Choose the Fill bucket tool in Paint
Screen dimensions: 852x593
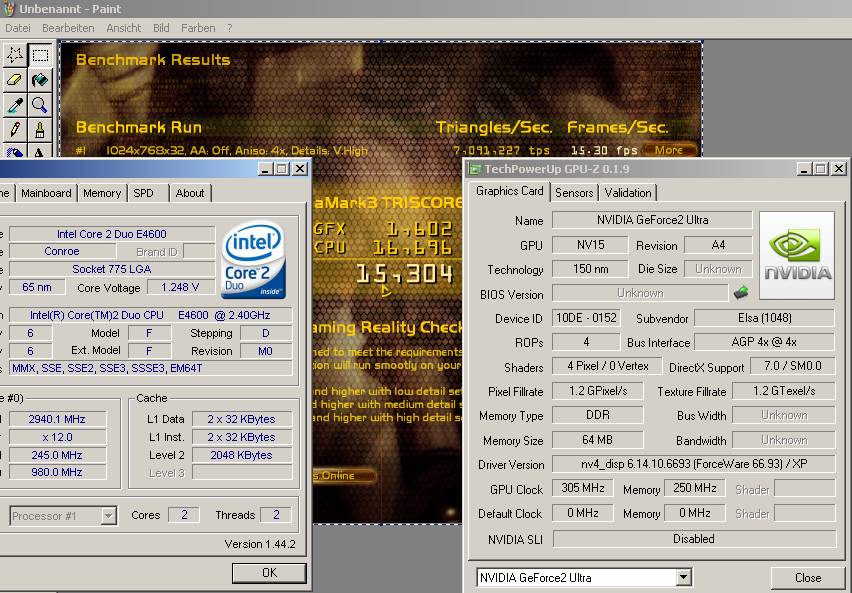[40, 80]
